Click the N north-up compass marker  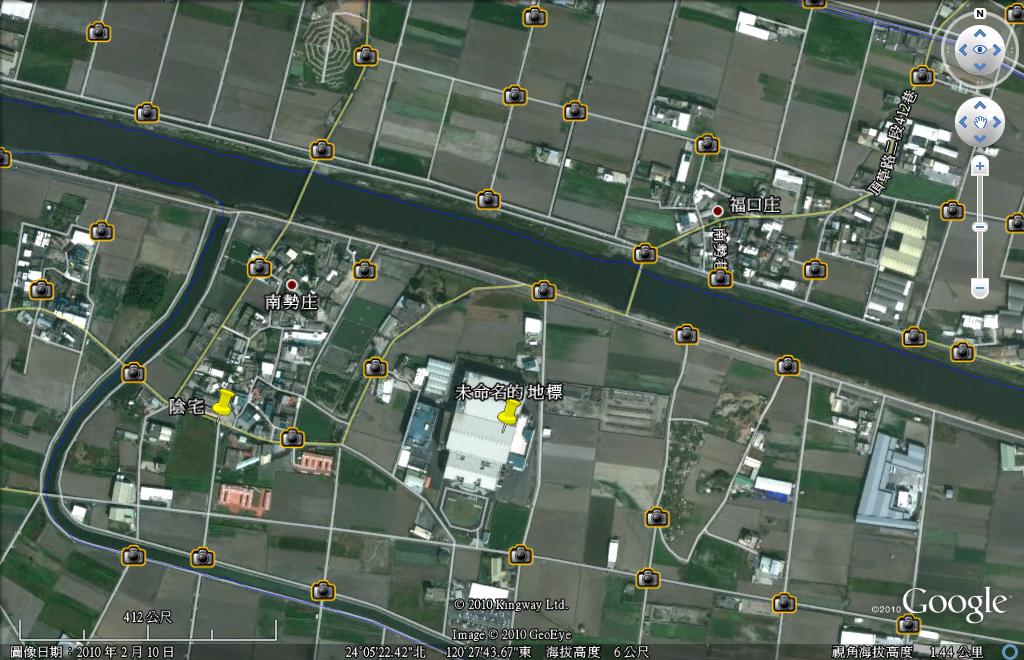(980, 14)
